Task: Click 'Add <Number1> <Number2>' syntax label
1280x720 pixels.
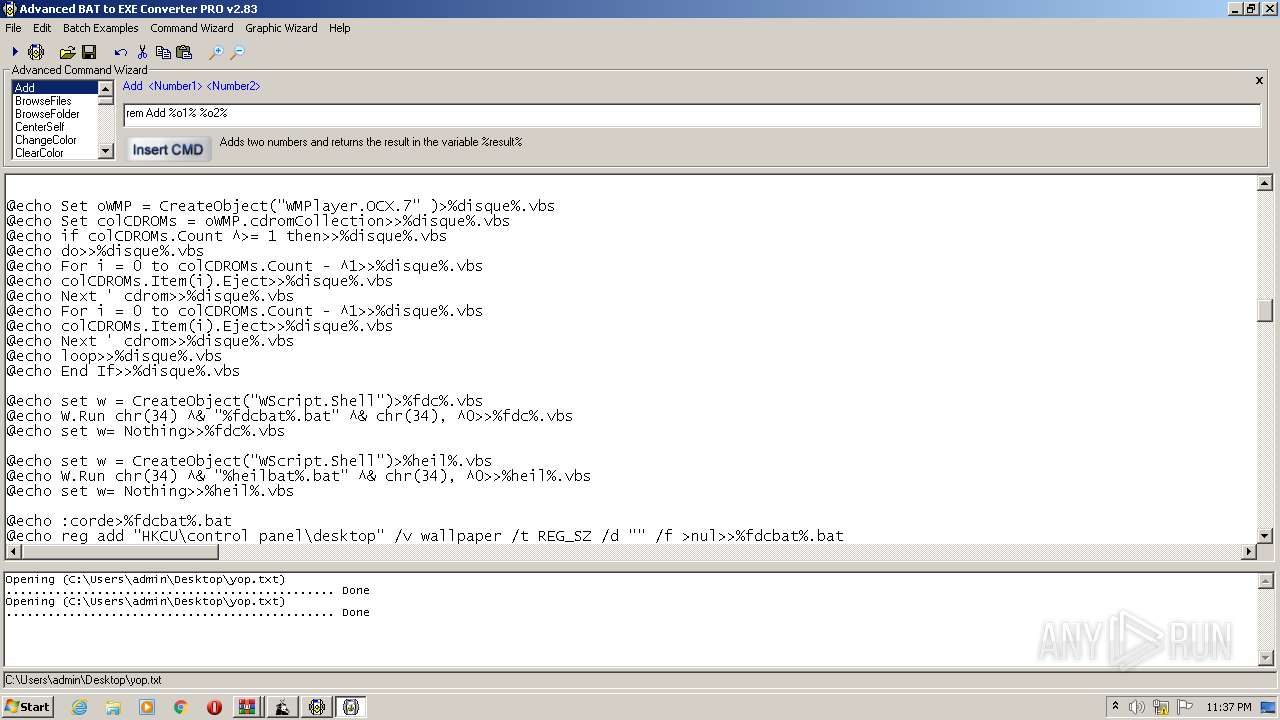Action: (191, 86)
